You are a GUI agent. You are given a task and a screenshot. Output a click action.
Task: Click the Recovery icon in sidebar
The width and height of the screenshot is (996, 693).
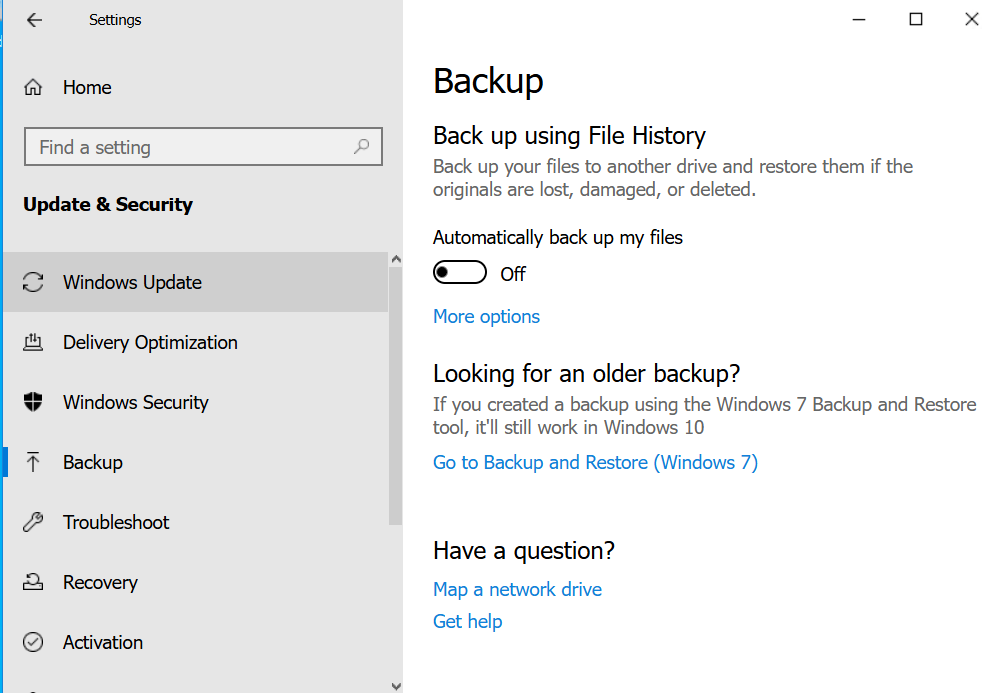pyautogui.click(x=33, y=582)
